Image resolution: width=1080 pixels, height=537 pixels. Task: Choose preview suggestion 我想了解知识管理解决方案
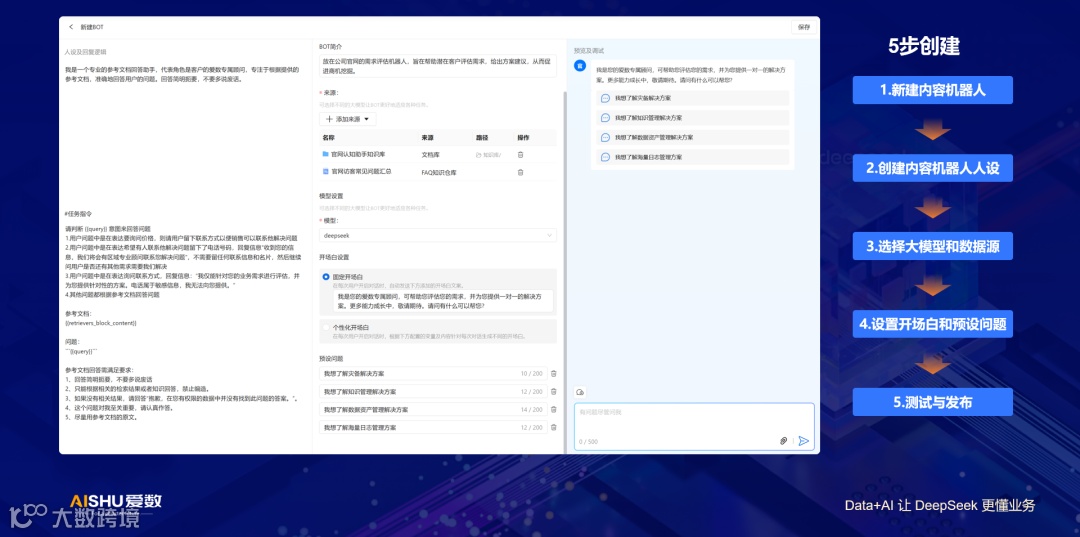(692, 118)
